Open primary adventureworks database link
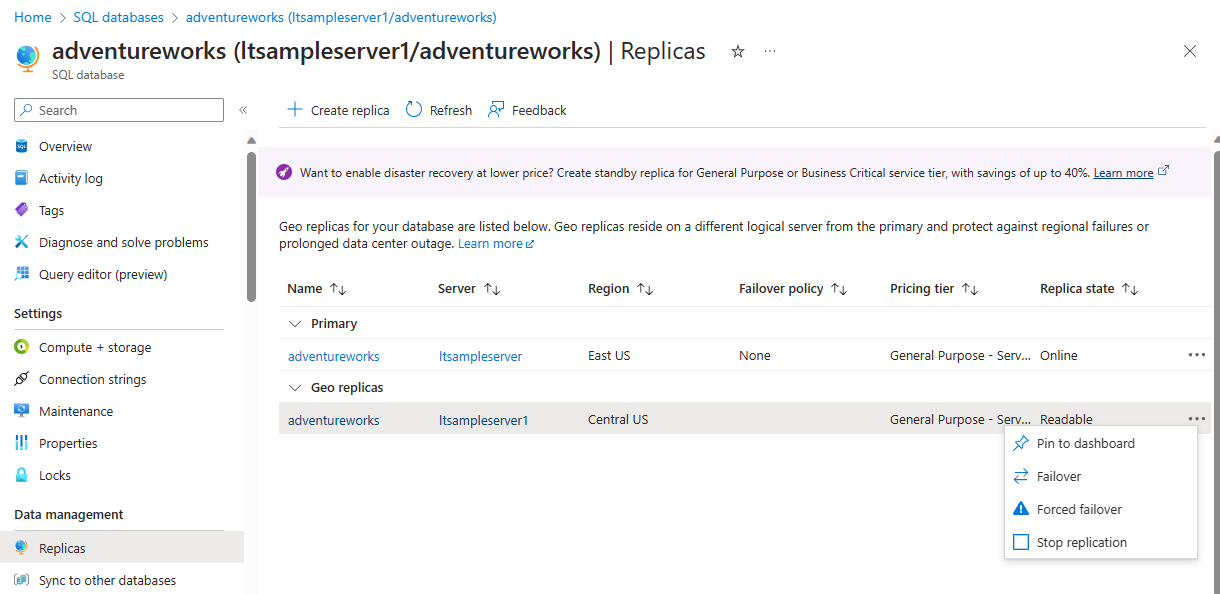The image size is (1220, 594). (x=334, y=356)
